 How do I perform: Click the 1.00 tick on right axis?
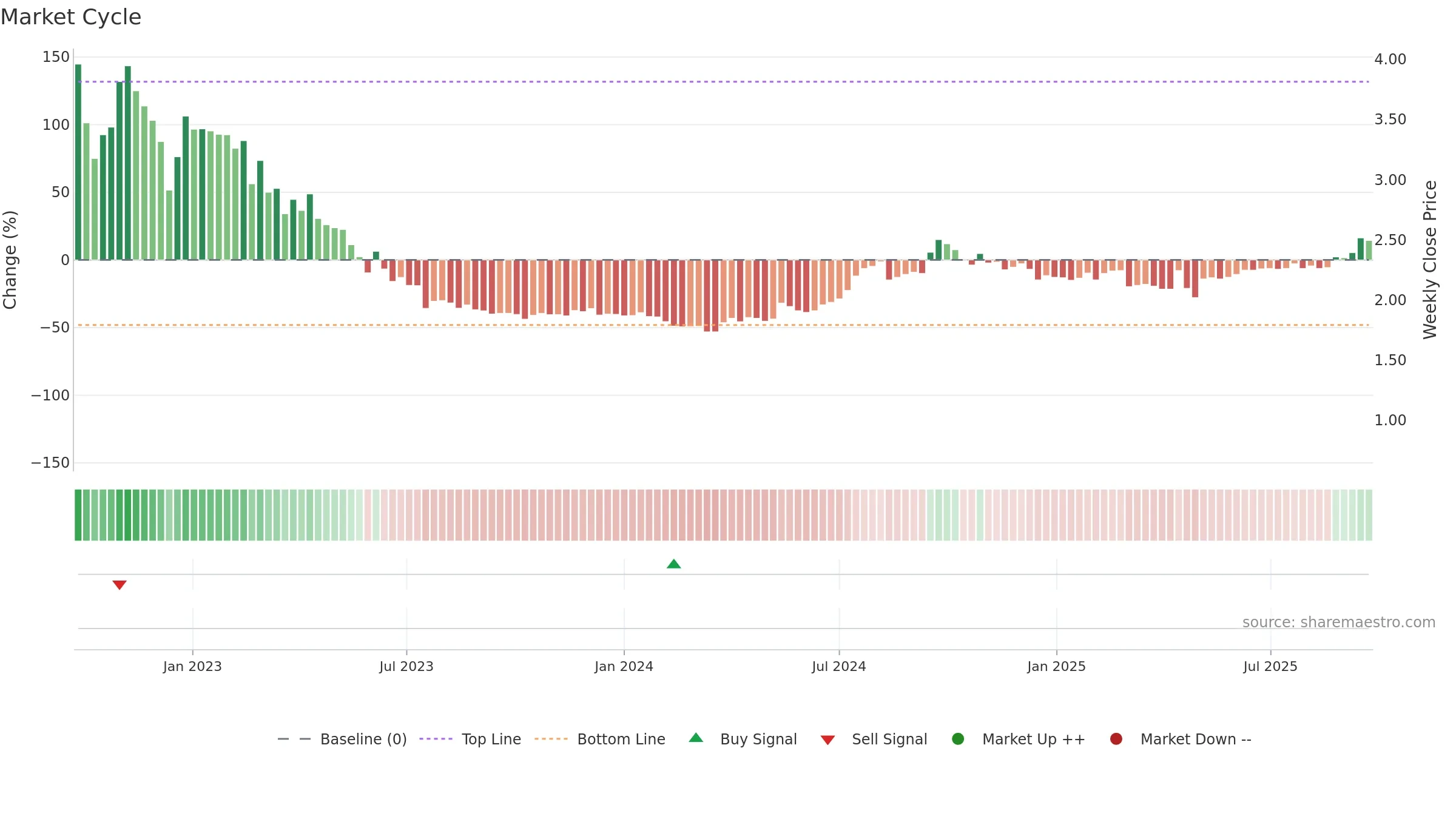click(x=1390, y=420)
